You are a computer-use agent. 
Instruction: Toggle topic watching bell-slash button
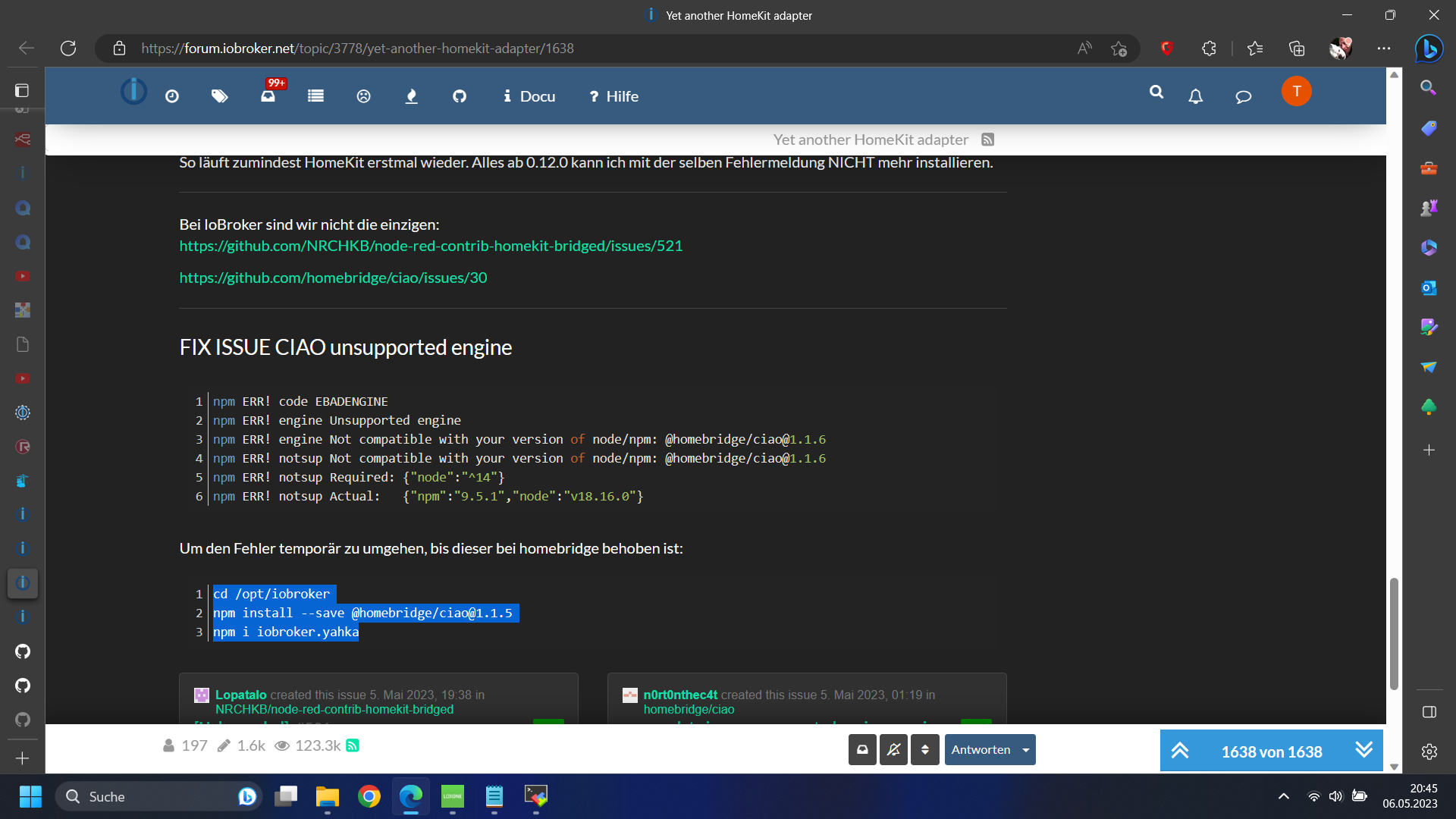[893, 749]
